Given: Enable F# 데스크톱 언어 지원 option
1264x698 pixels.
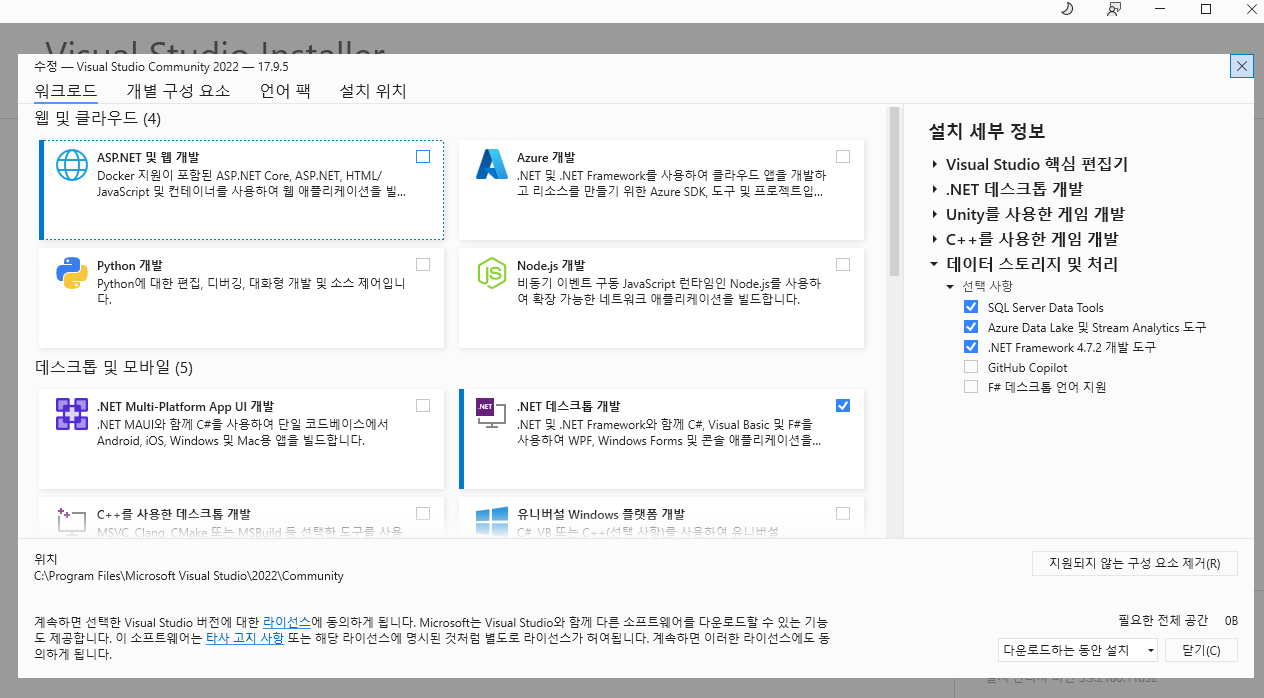Looking at the screenshot, I should pyautogui.click(x=971, y=387).
